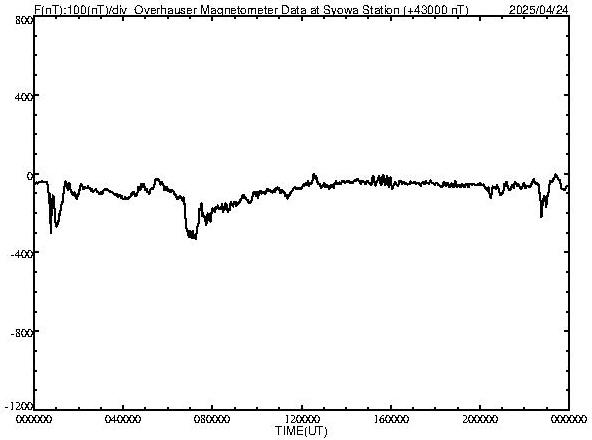
Task: Select the 200000 time tick label
Action: [480, 419]
